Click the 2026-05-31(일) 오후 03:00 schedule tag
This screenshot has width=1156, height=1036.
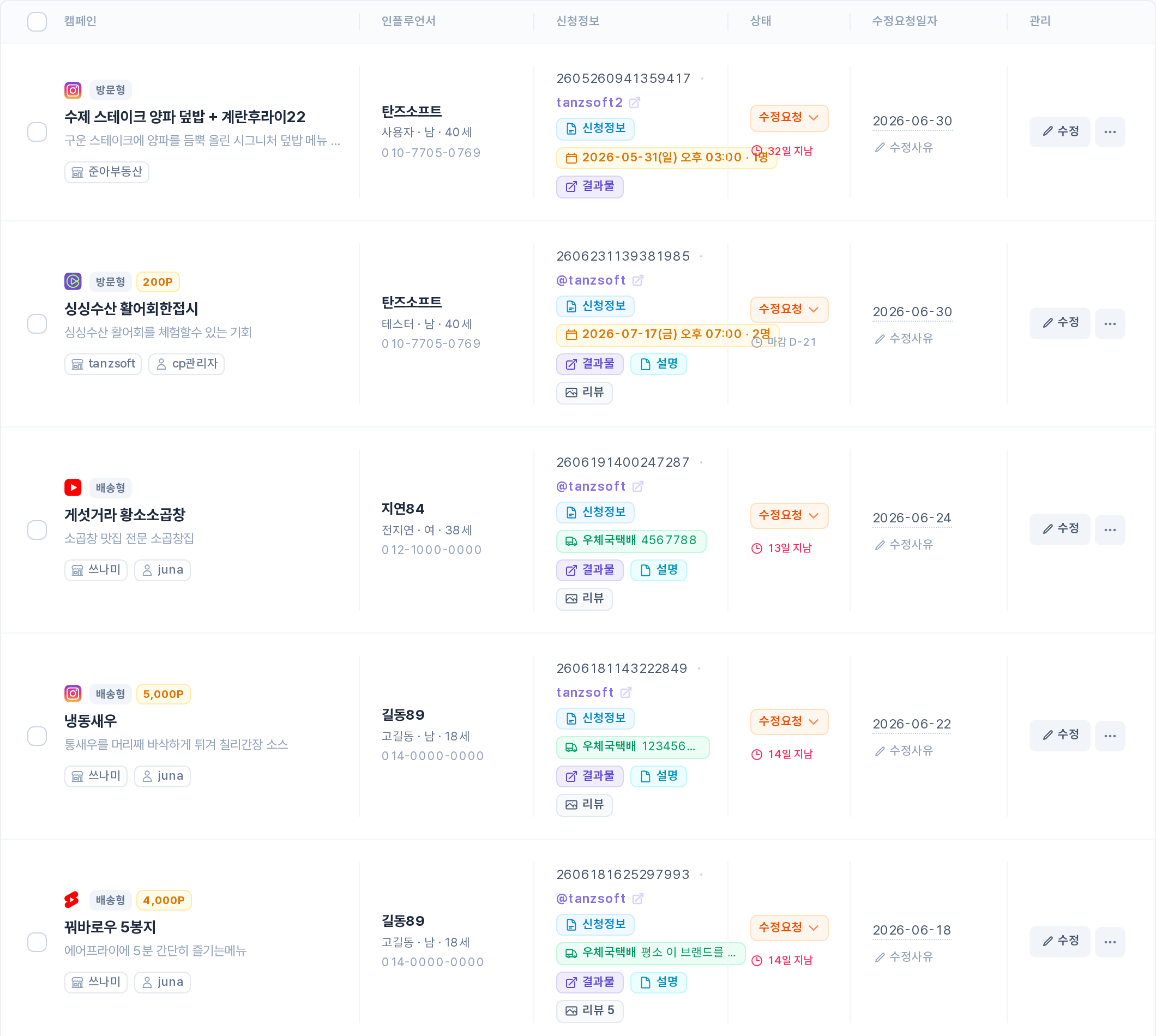coord(666,158)
